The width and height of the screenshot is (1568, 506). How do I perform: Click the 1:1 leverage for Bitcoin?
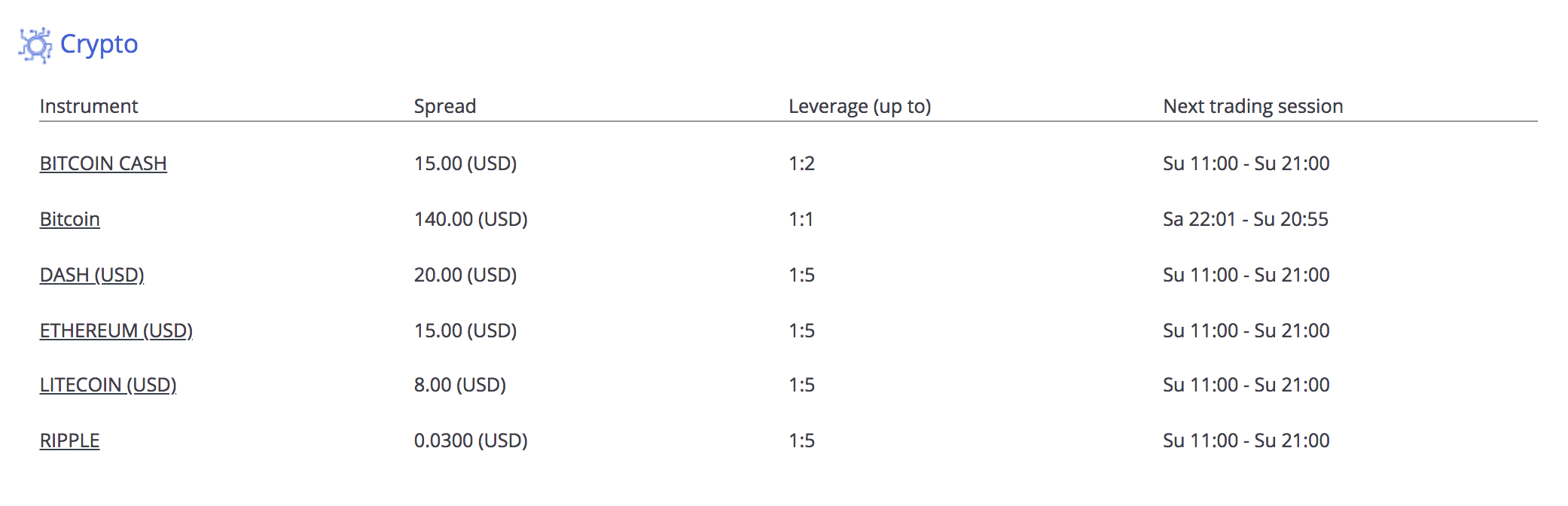pos(801,219)
